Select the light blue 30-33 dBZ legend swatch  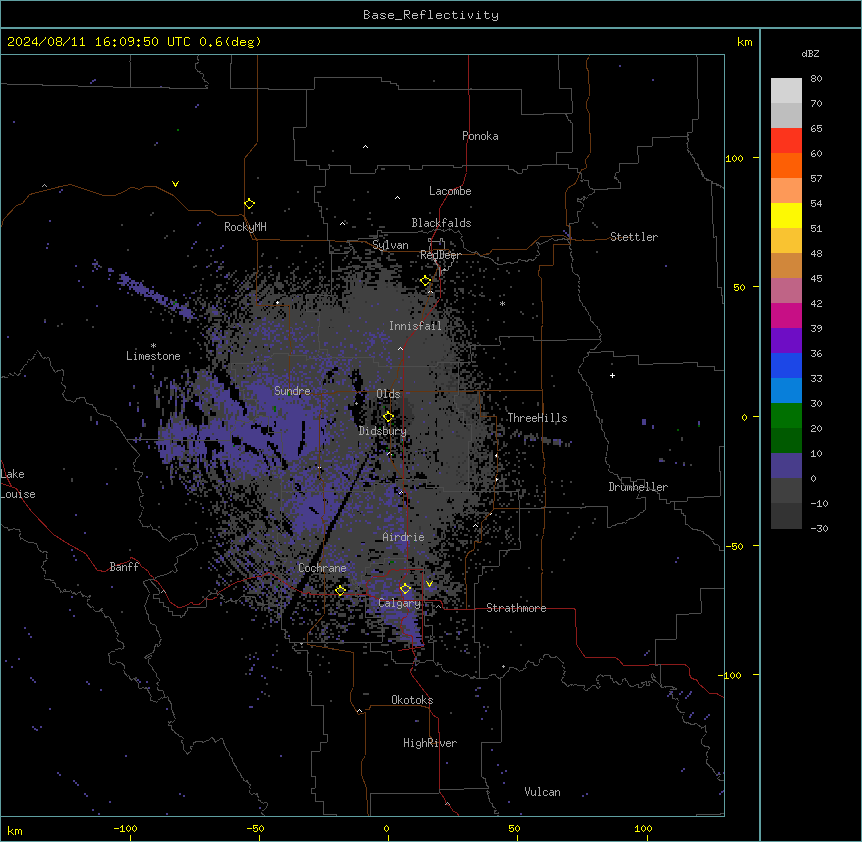click(786, 391)
